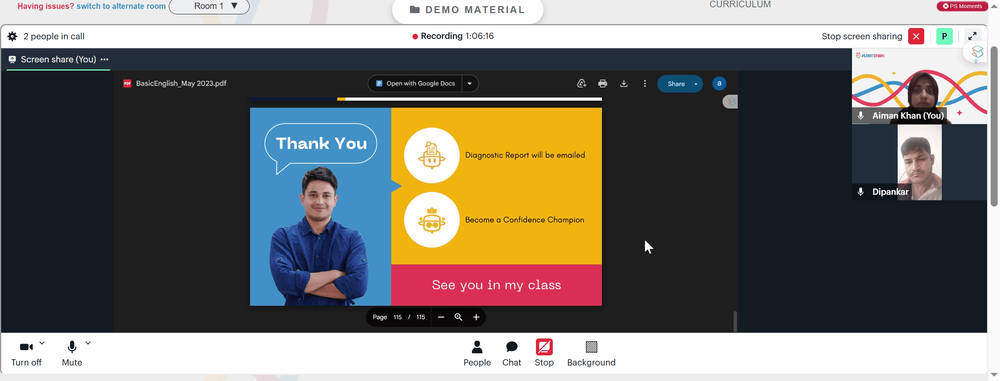Open Demo Material folder button

pos(467,10)
